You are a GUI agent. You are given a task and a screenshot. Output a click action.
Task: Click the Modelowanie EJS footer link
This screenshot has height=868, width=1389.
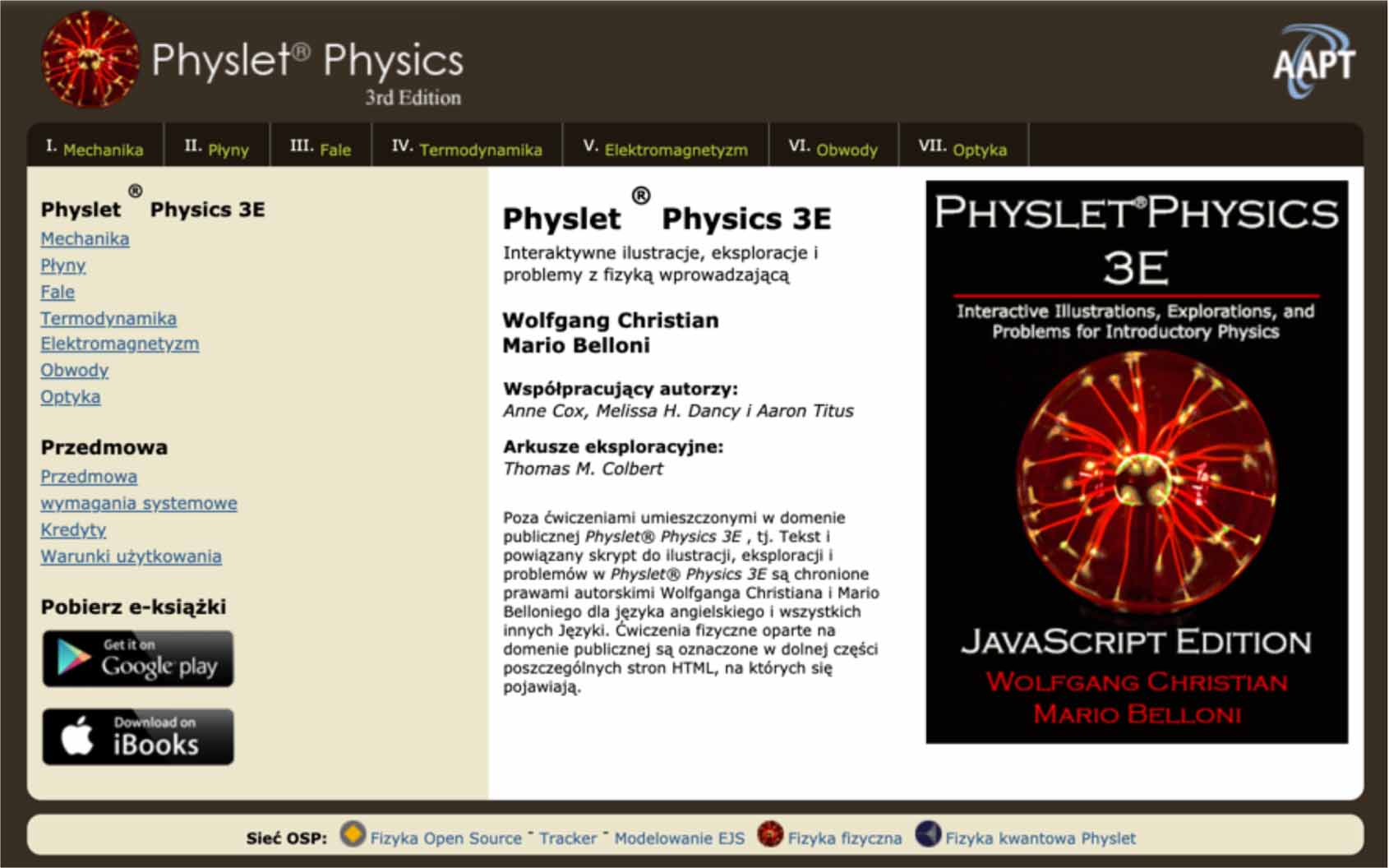(x=678, y=837)
